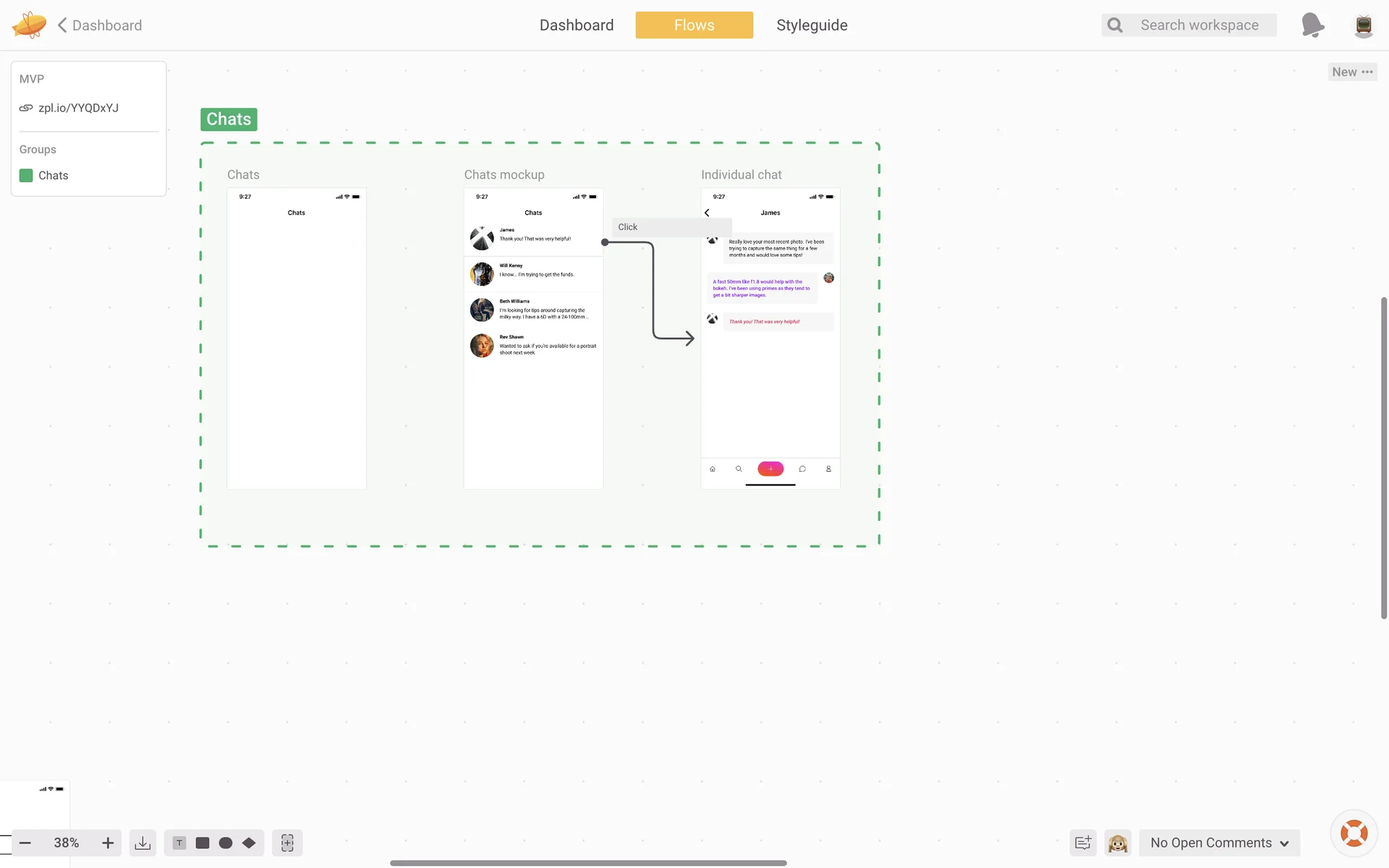The image size is (1389, 868).
Task: Expand the No Open Comments dropdown
Action: click(1220, 843)
